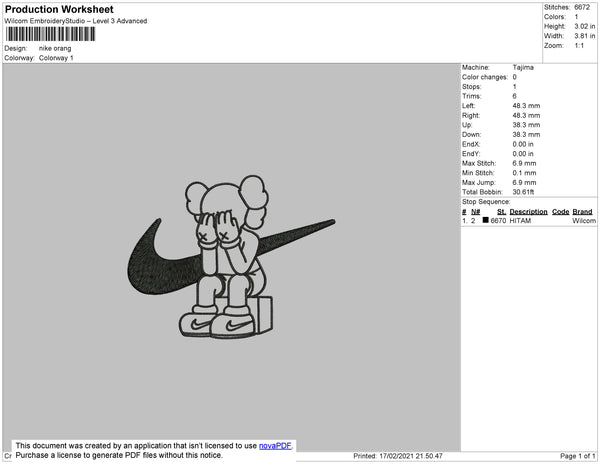This screenshot has height=464, width=600.
Task: Click the embroidery design preview image
Action: pyautogui.click(x=231, y=257)
